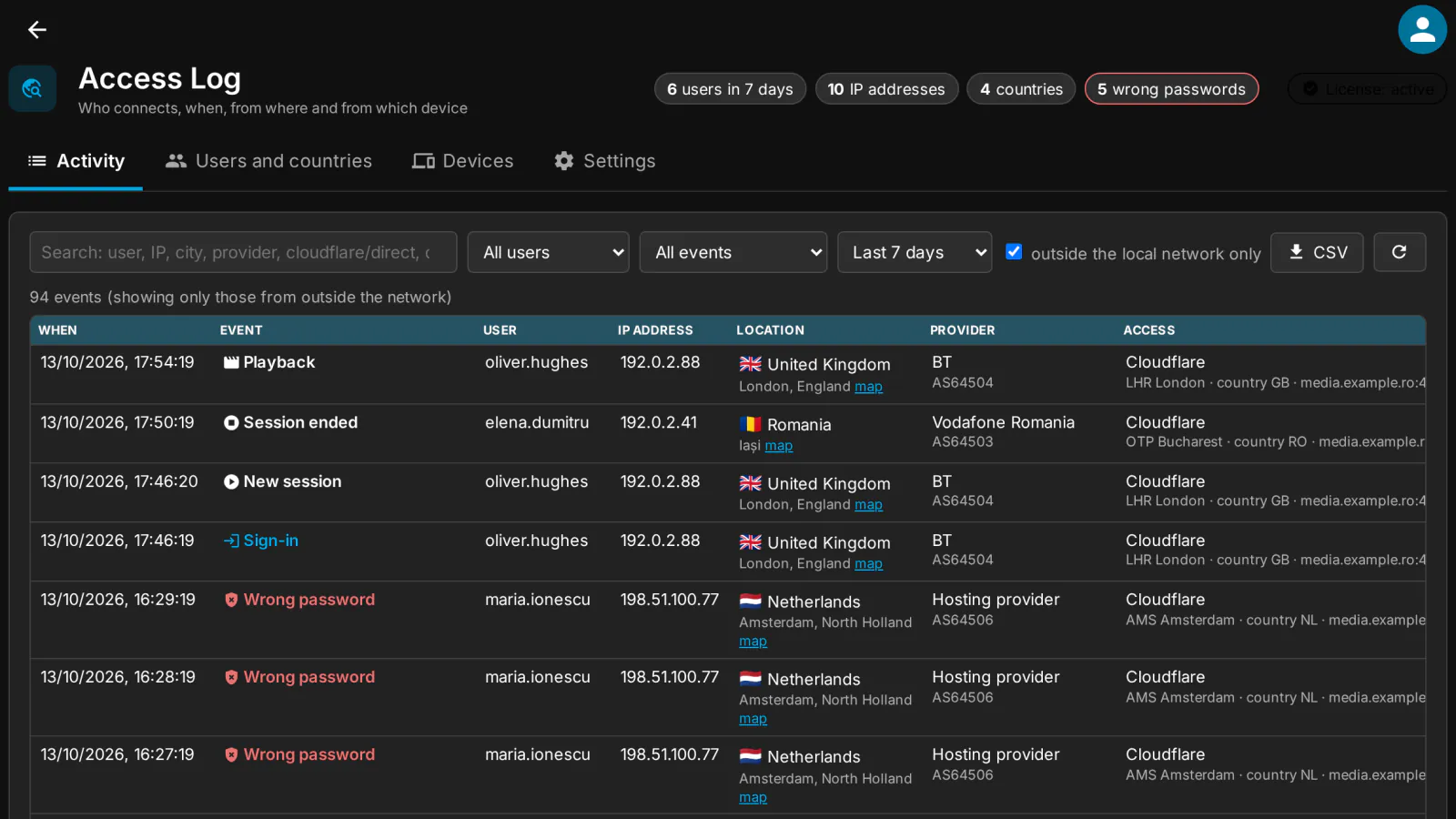
Task: Click the search field for user, IP, city
Action: coord(243,252)
